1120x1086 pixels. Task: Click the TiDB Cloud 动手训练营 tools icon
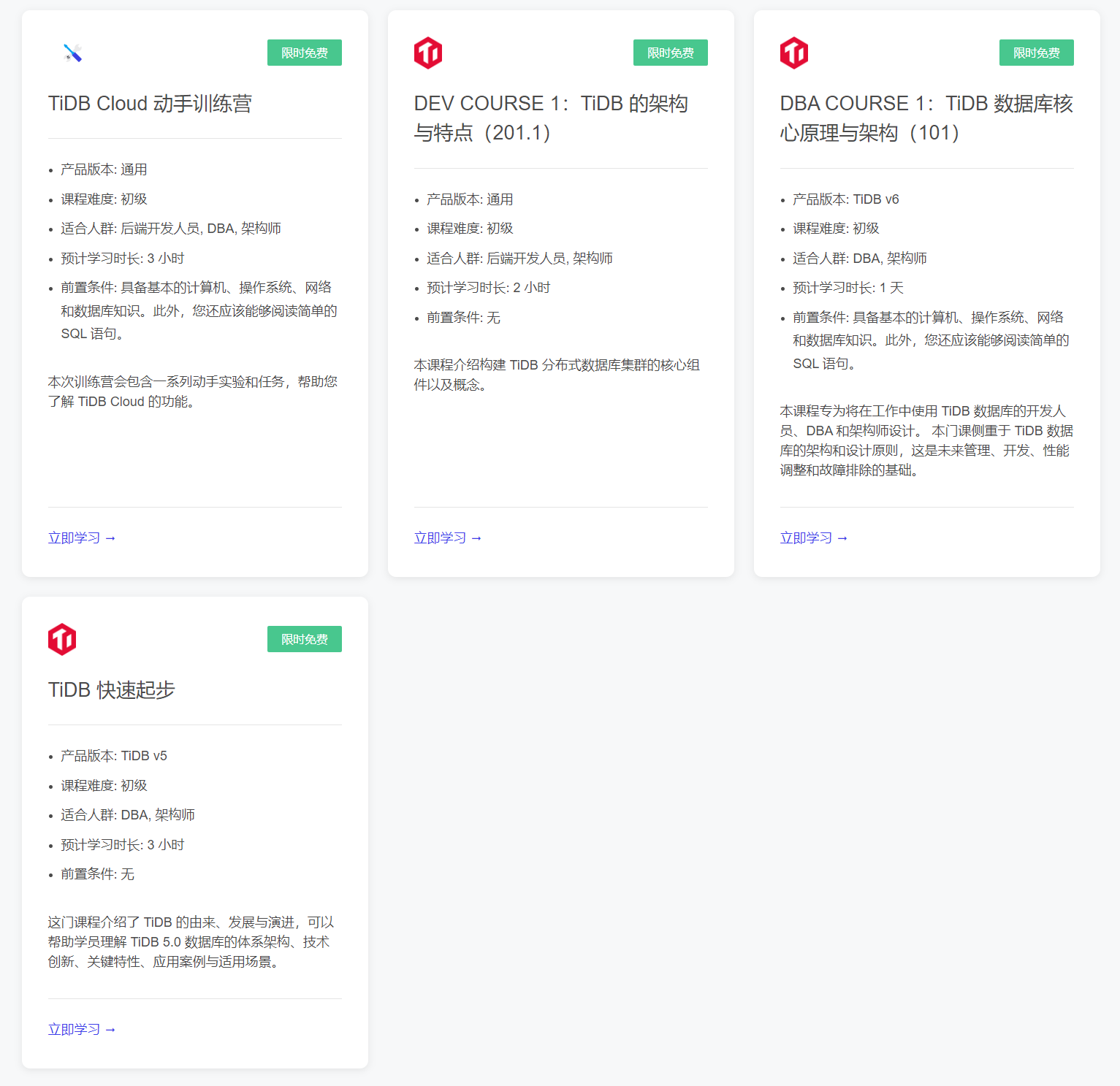(73, 53)
